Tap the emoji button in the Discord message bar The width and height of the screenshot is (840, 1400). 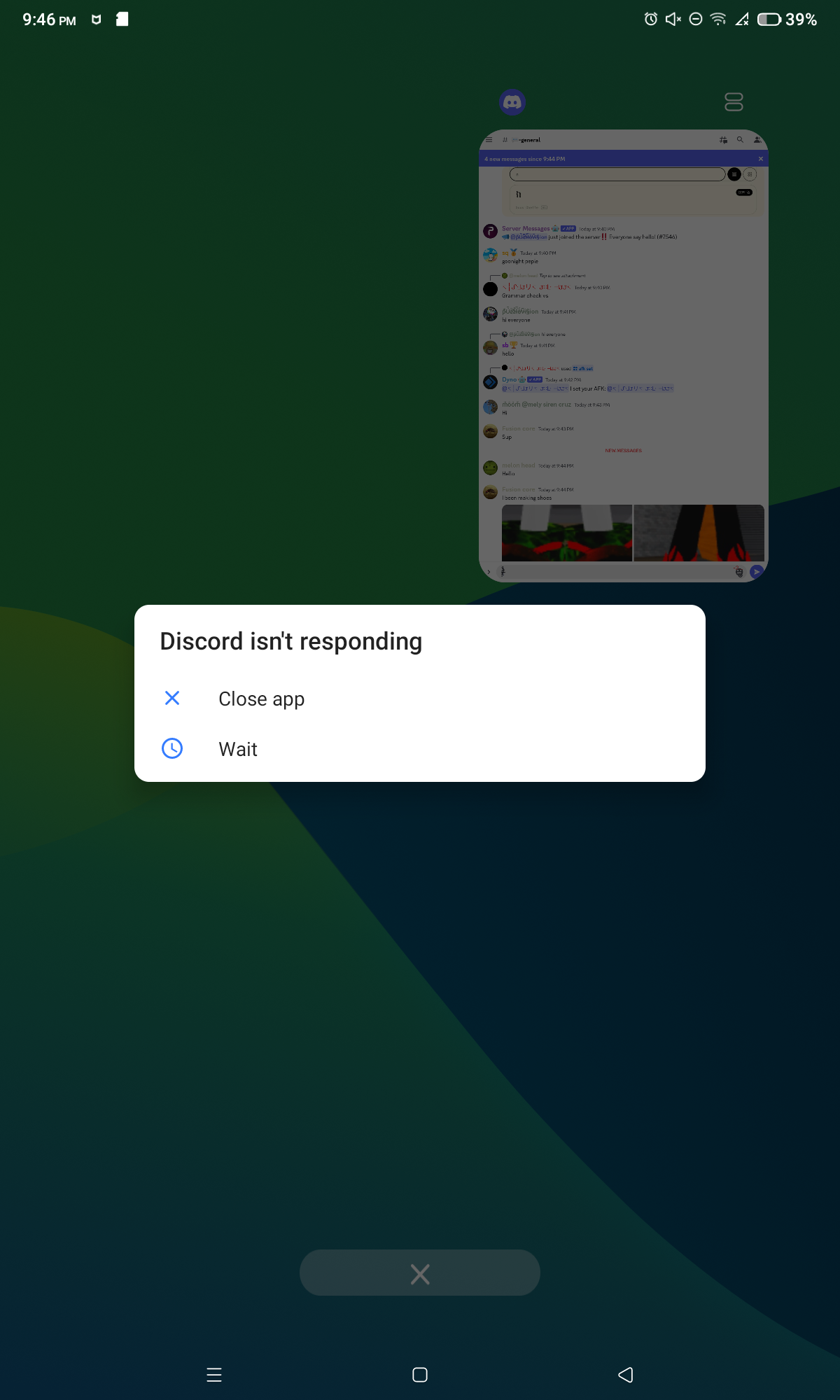pyautogui.click(x=739, y=572)
